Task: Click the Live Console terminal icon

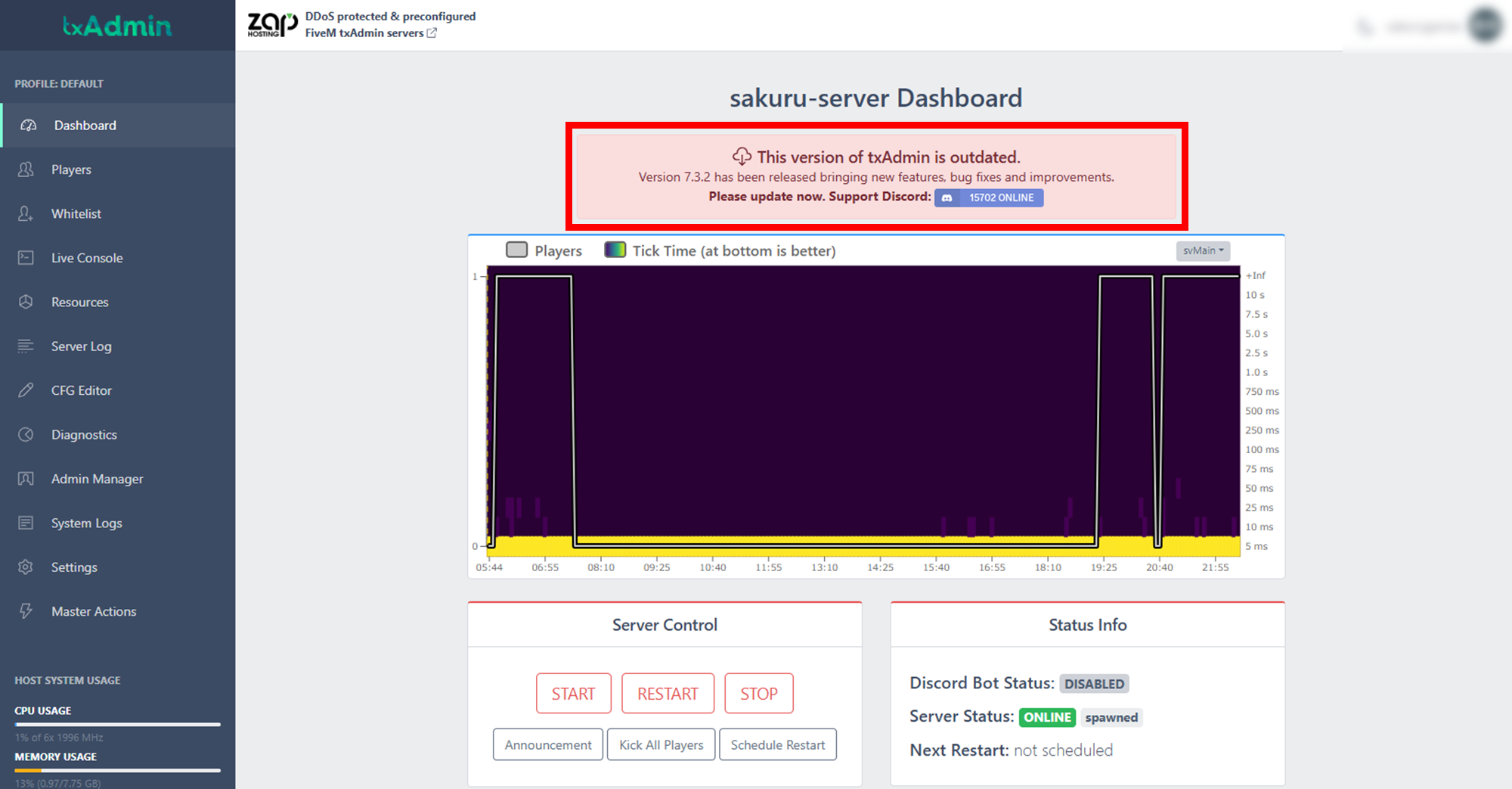Action: (x=26, y=258)
